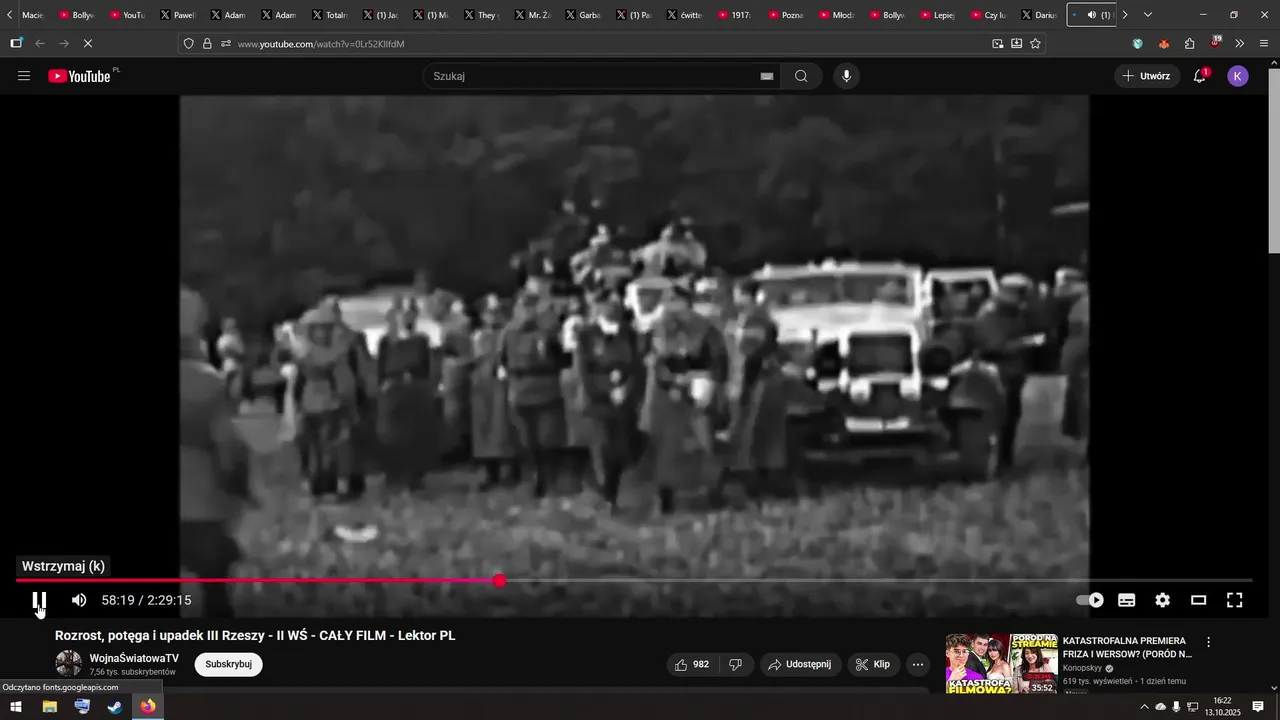Screen dimensions: 1280x720
Task: Open options for the Konopskyy recommended video
Action: (1208, 642)
